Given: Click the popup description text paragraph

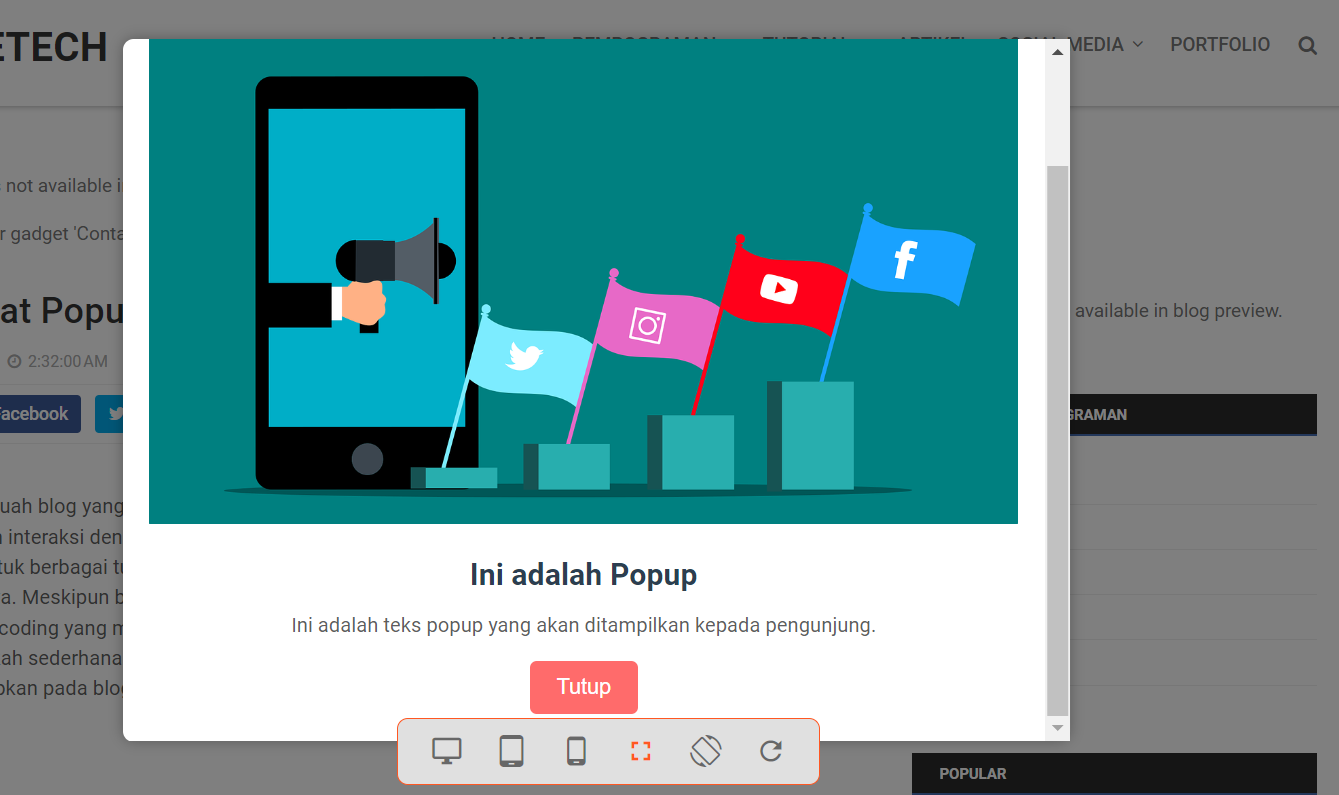Looking at the screenshot, I should (x=583, y=626).
